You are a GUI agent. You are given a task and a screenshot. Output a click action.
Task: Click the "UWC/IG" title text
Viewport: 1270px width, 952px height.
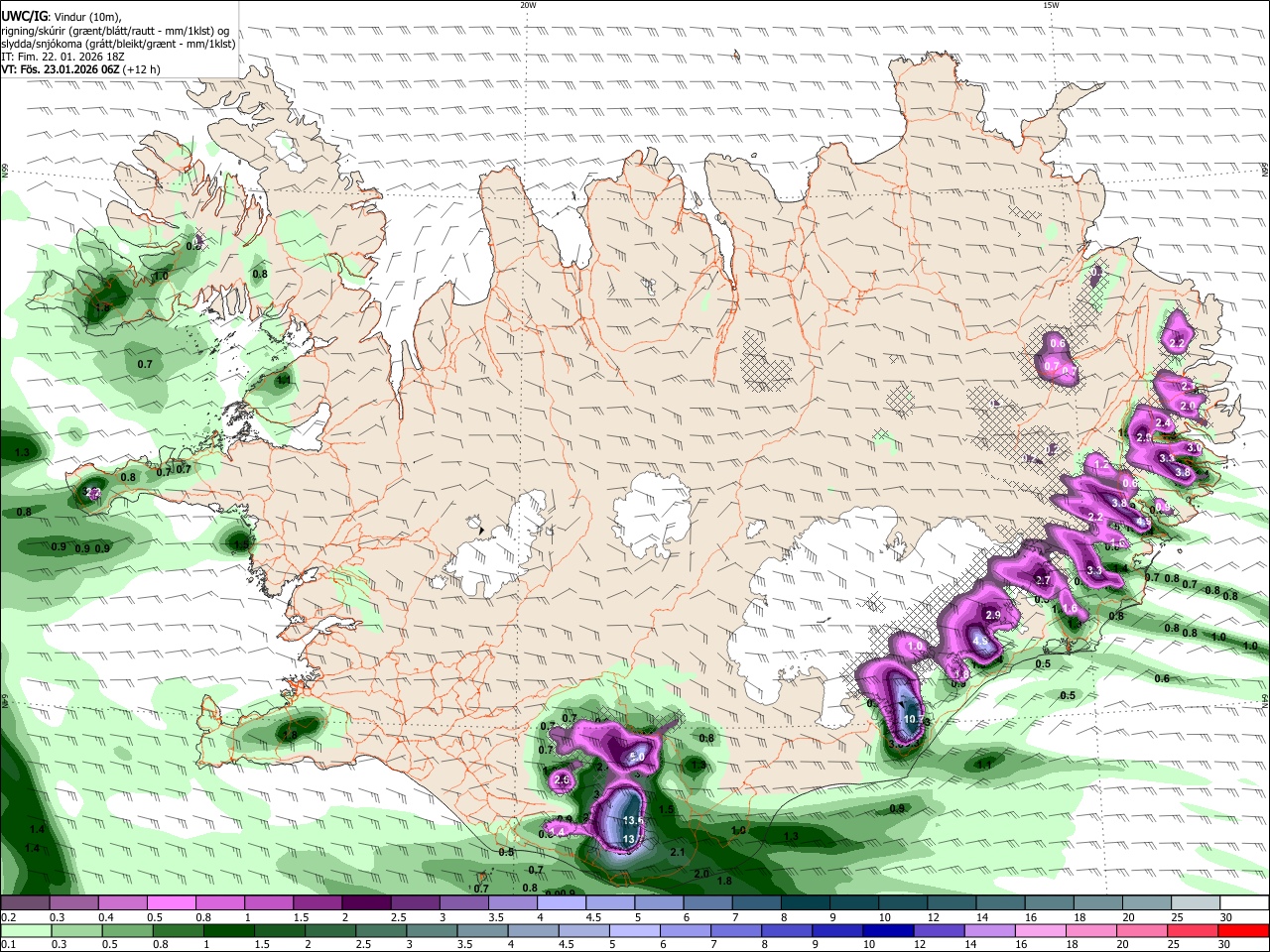coord(23,17)
